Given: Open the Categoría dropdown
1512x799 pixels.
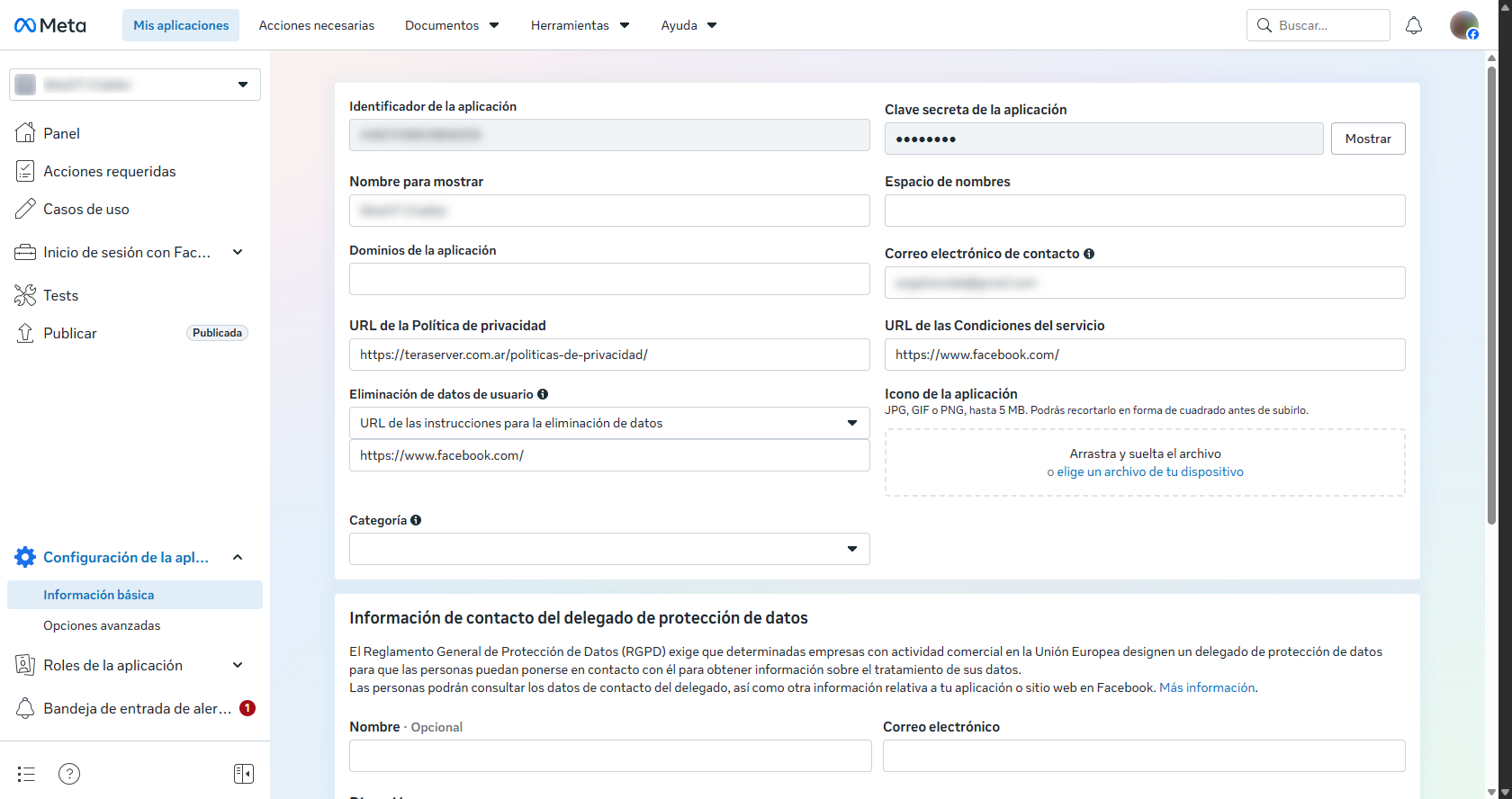Looking at the screenshot, I should pyautogui.click(x=609, y=549).
